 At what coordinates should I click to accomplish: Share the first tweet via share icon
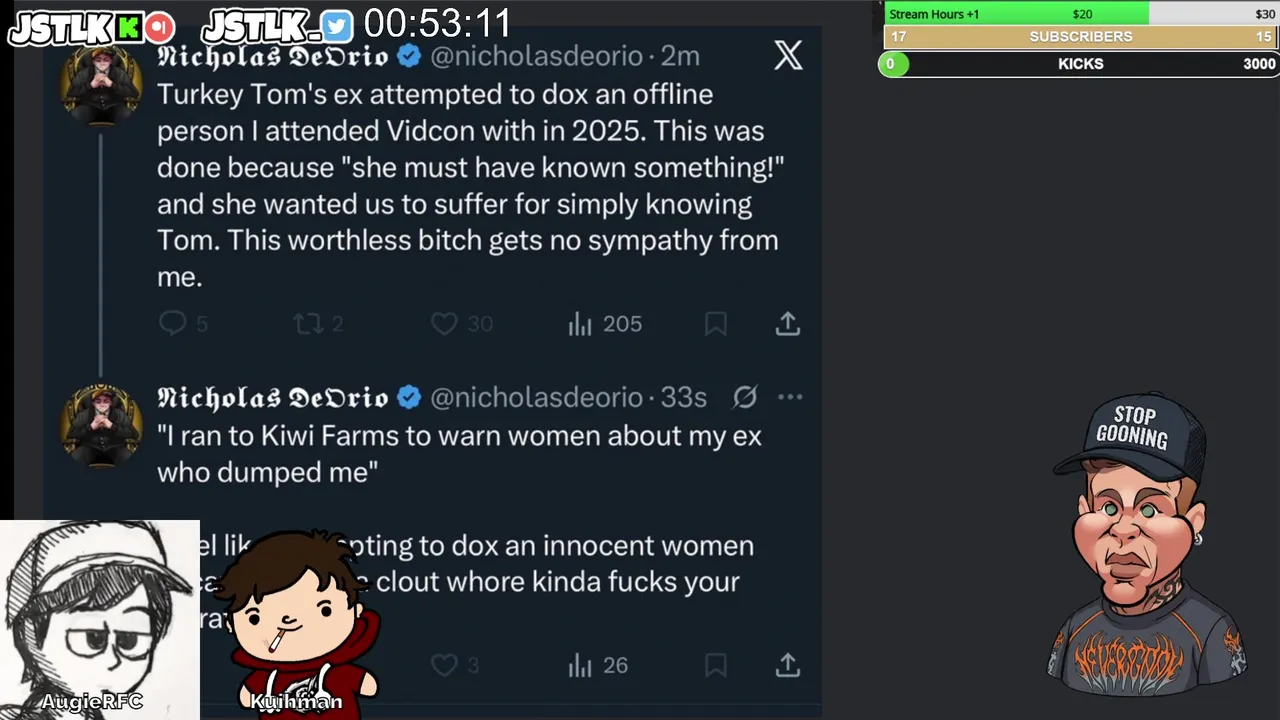[x=788, y=323]
